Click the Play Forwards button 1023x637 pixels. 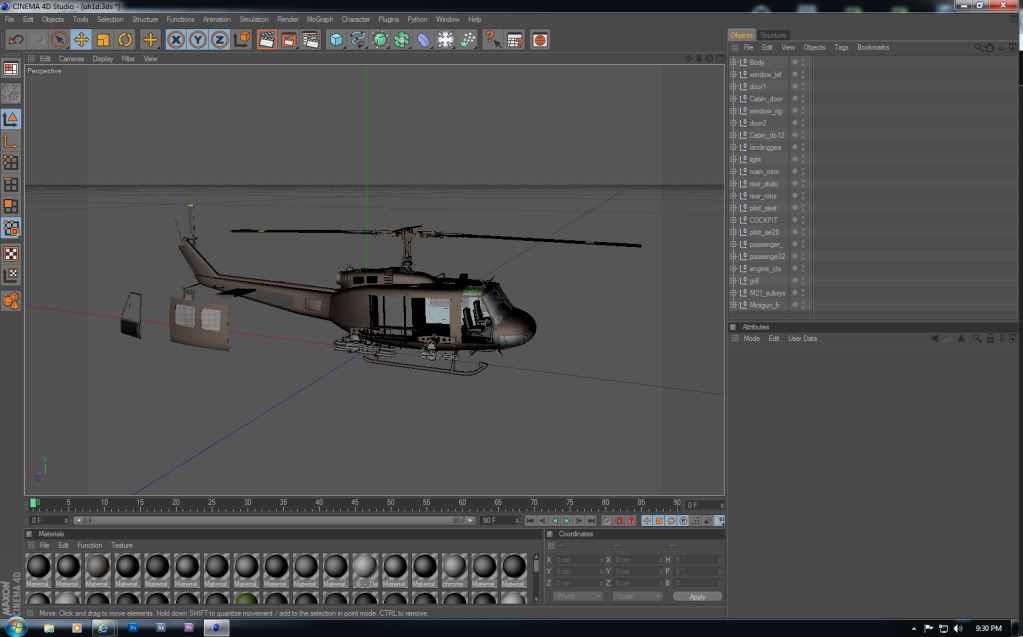567,521
